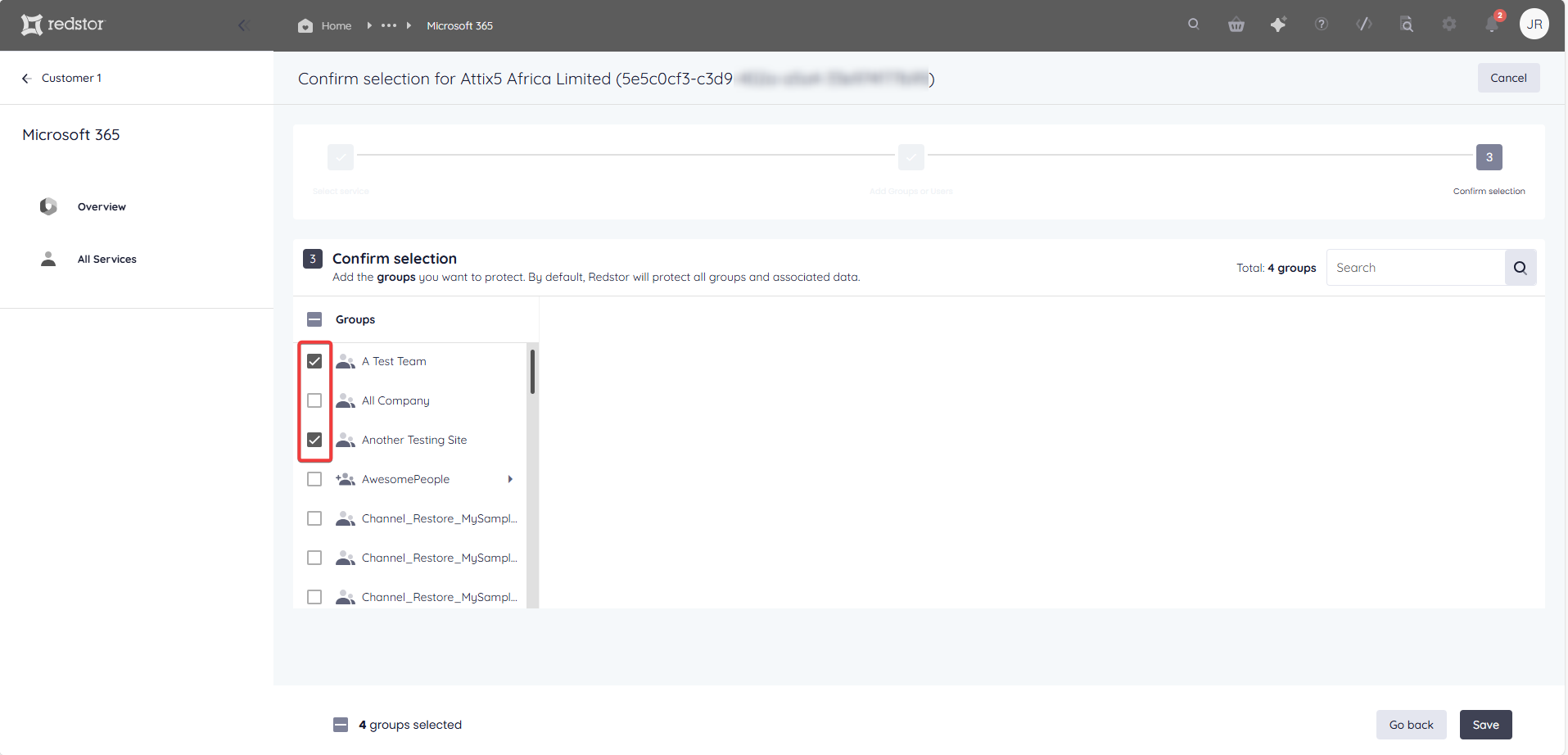Uncheck the A Test Team checkbox
This screenshot has height=755, width=1568.
314,361
